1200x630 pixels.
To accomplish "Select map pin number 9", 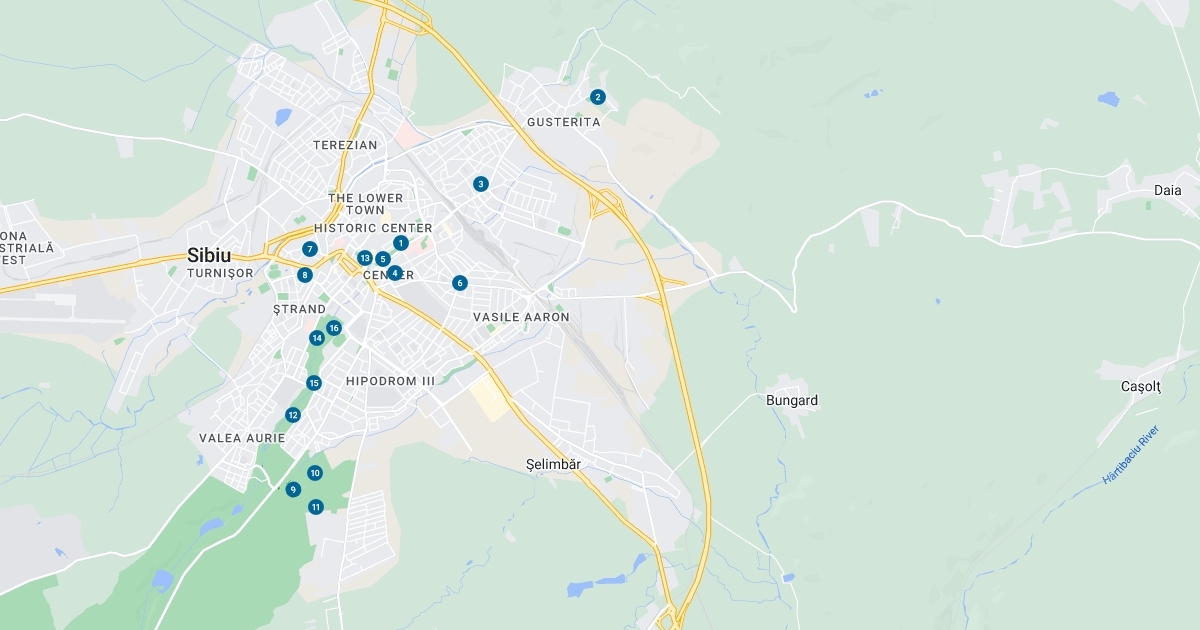I will pyautogui.click(x=293, y=489).
